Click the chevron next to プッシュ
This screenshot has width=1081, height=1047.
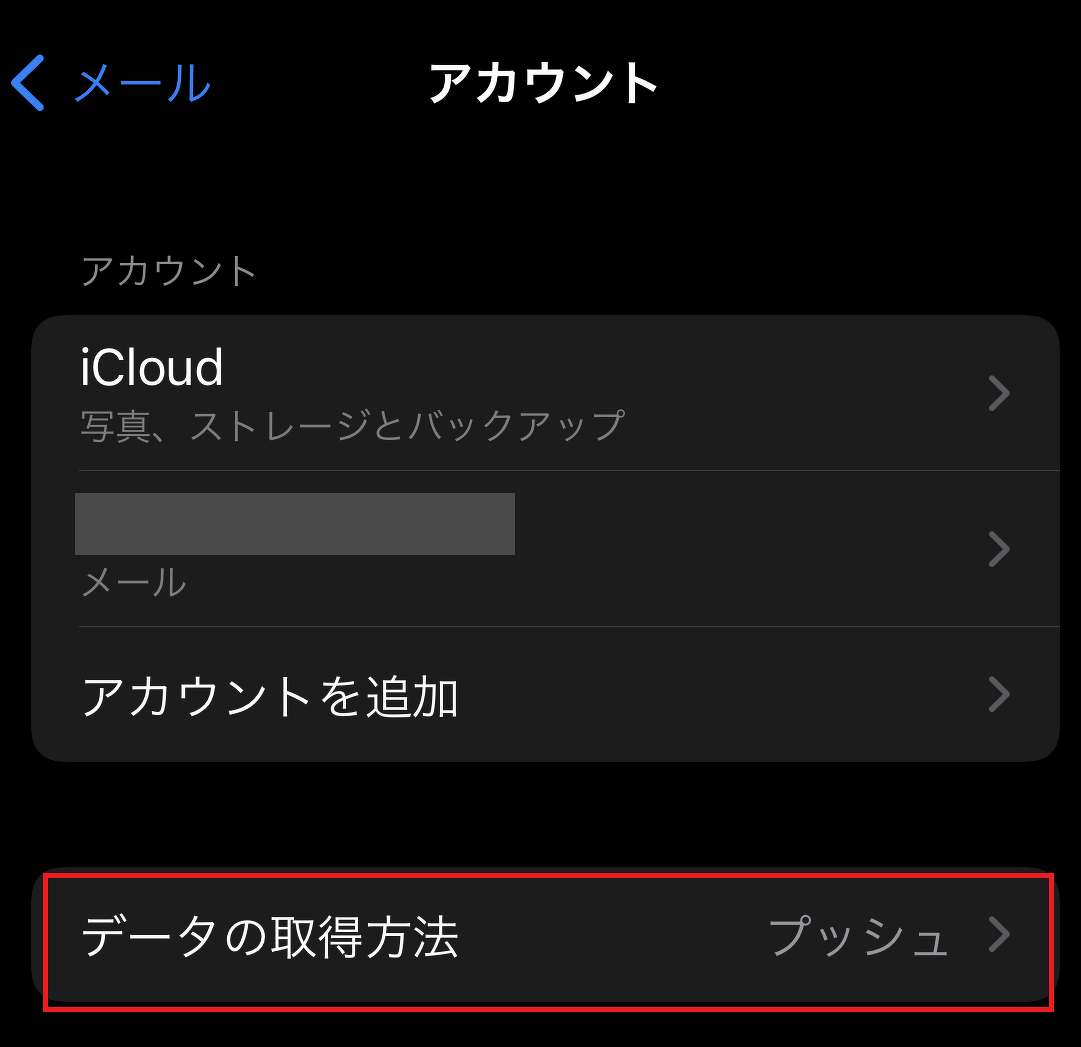coord(998,935)
